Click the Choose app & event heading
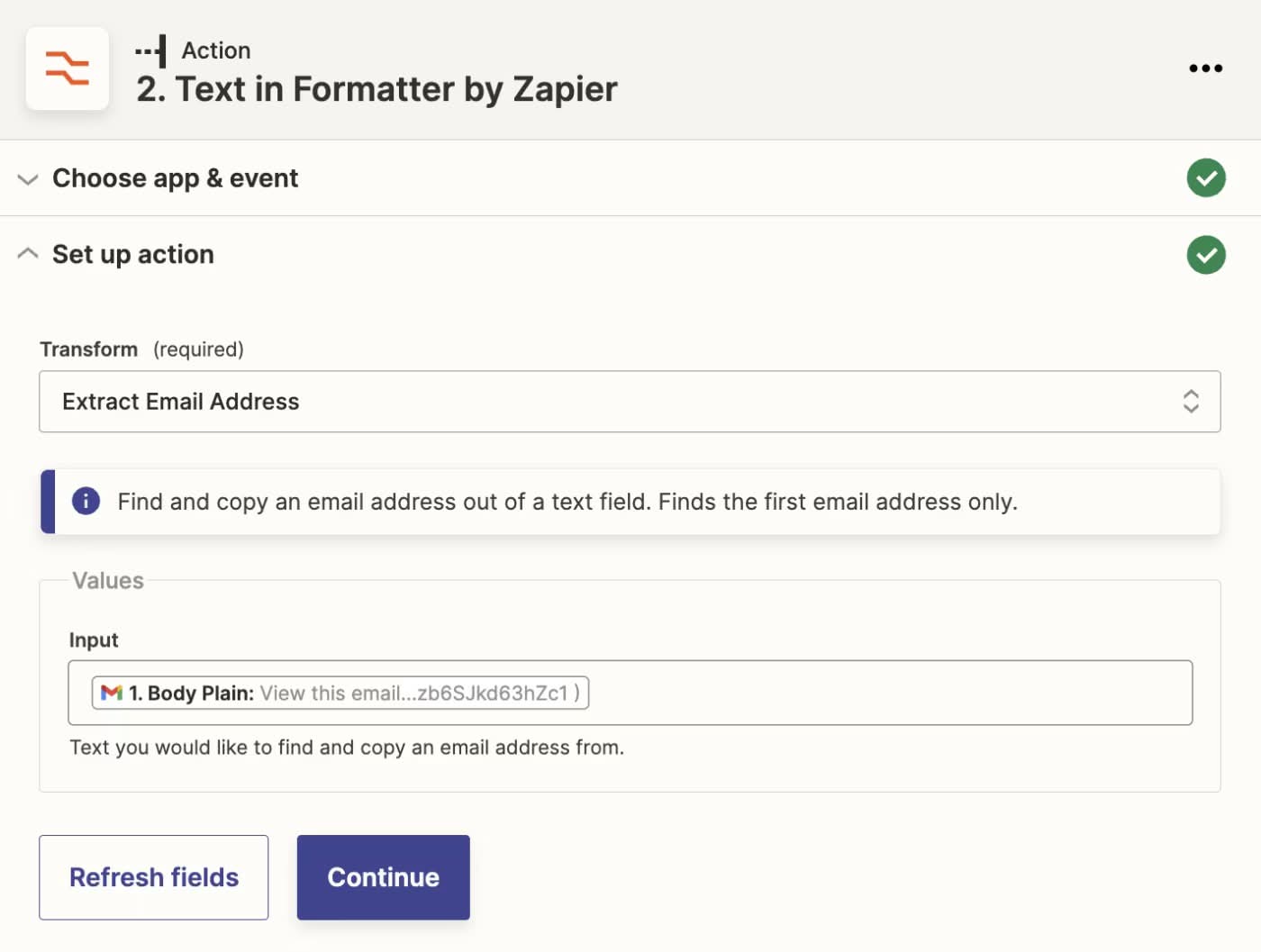 [175, 177]
